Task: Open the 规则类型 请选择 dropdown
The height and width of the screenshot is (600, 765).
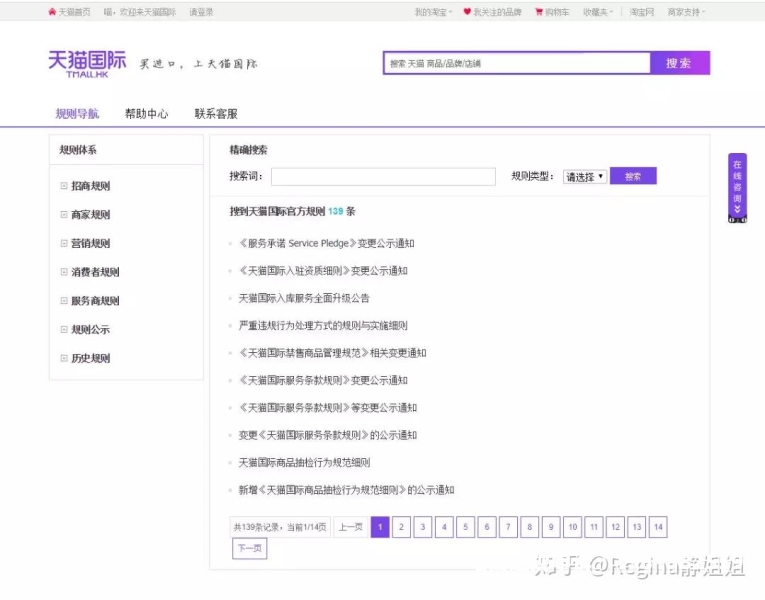Action: point(584,177)
